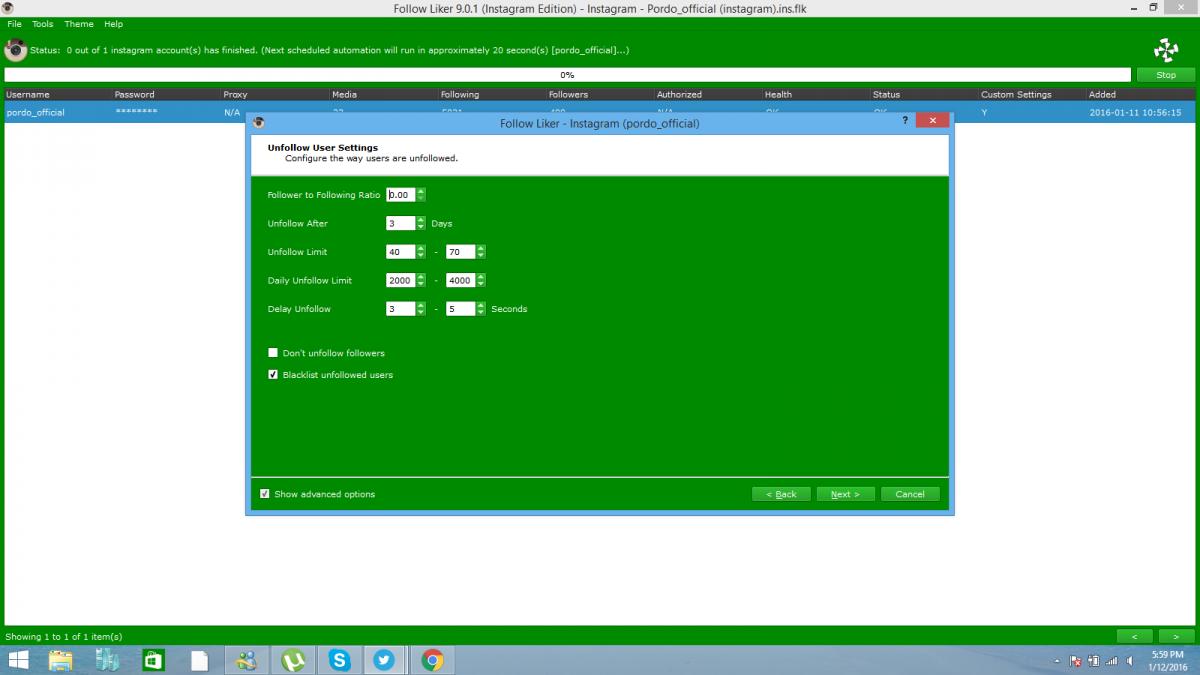Uncheck Blacklist unfollowed users
This screenshot has width=1200, height=675.
[273, 375]
